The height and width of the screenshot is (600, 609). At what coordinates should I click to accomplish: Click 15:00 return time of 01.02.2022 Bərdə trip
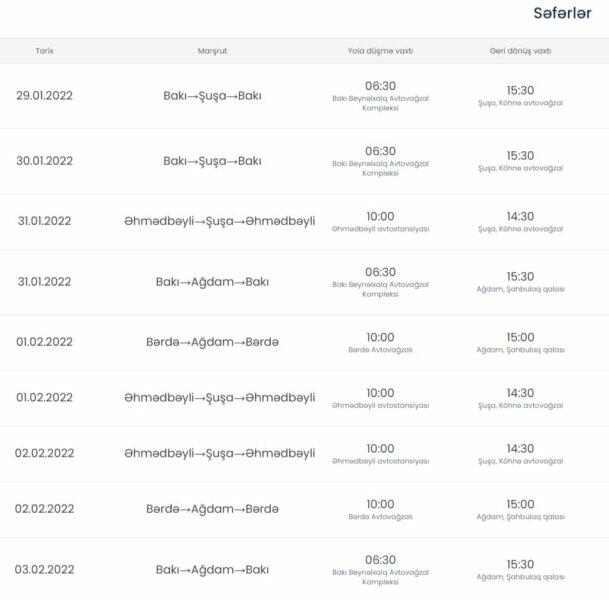click(x=520, y=337)
